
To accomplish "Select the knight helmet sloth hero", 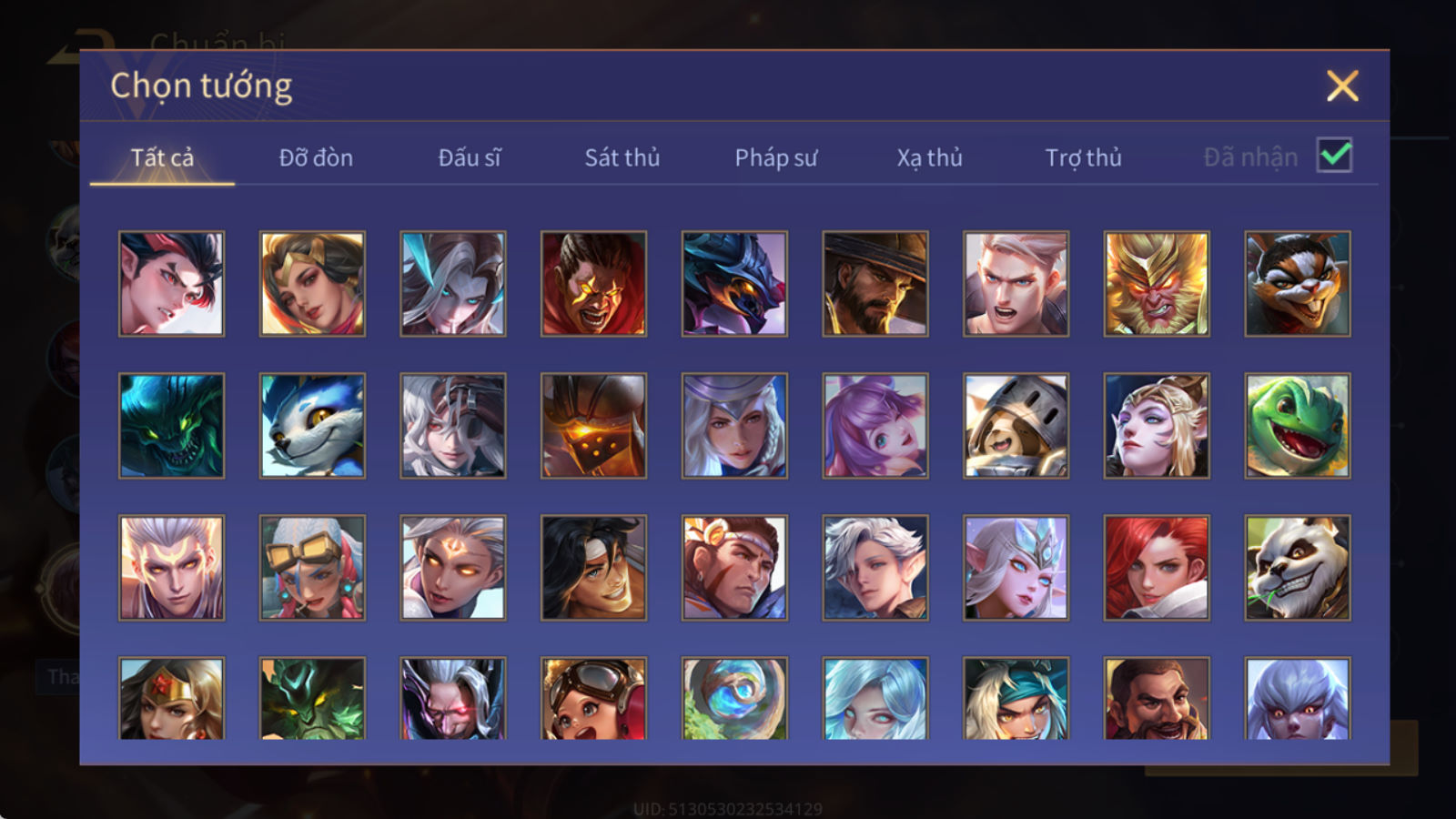I will pos(1016,426).
